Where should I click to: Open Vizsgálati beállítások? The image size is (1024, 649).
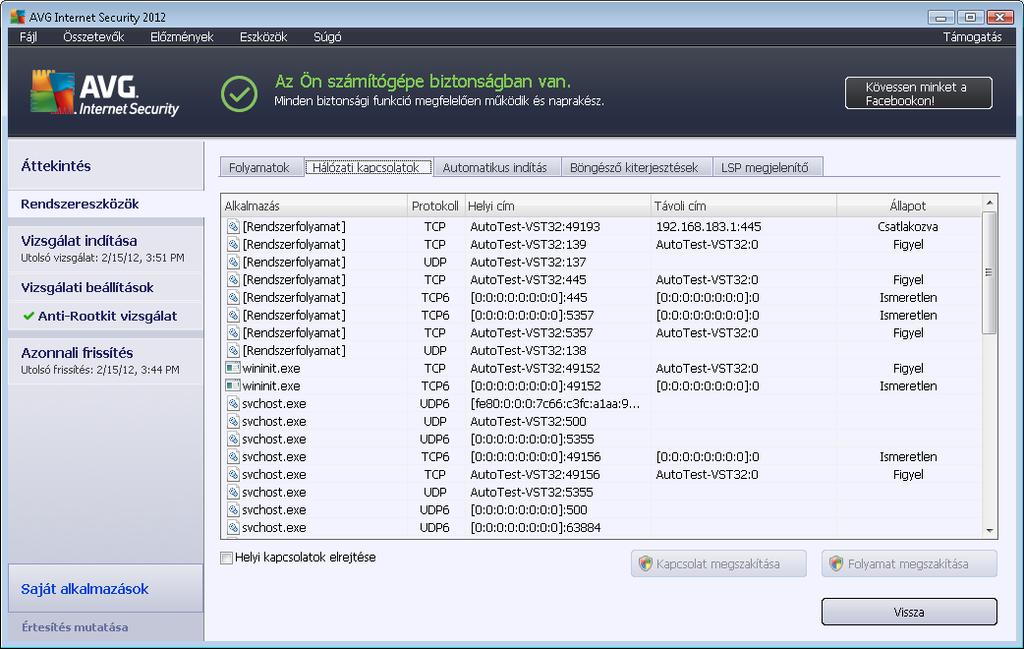click(106, 287)
